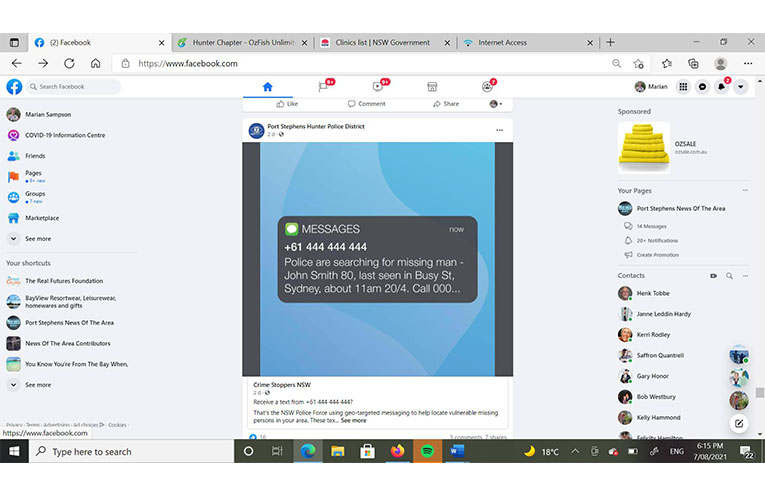Image resolution: width=765 pixels, height=496 pixels.
Task: Expand the account dropdown arrow
Action: [741, 87]
